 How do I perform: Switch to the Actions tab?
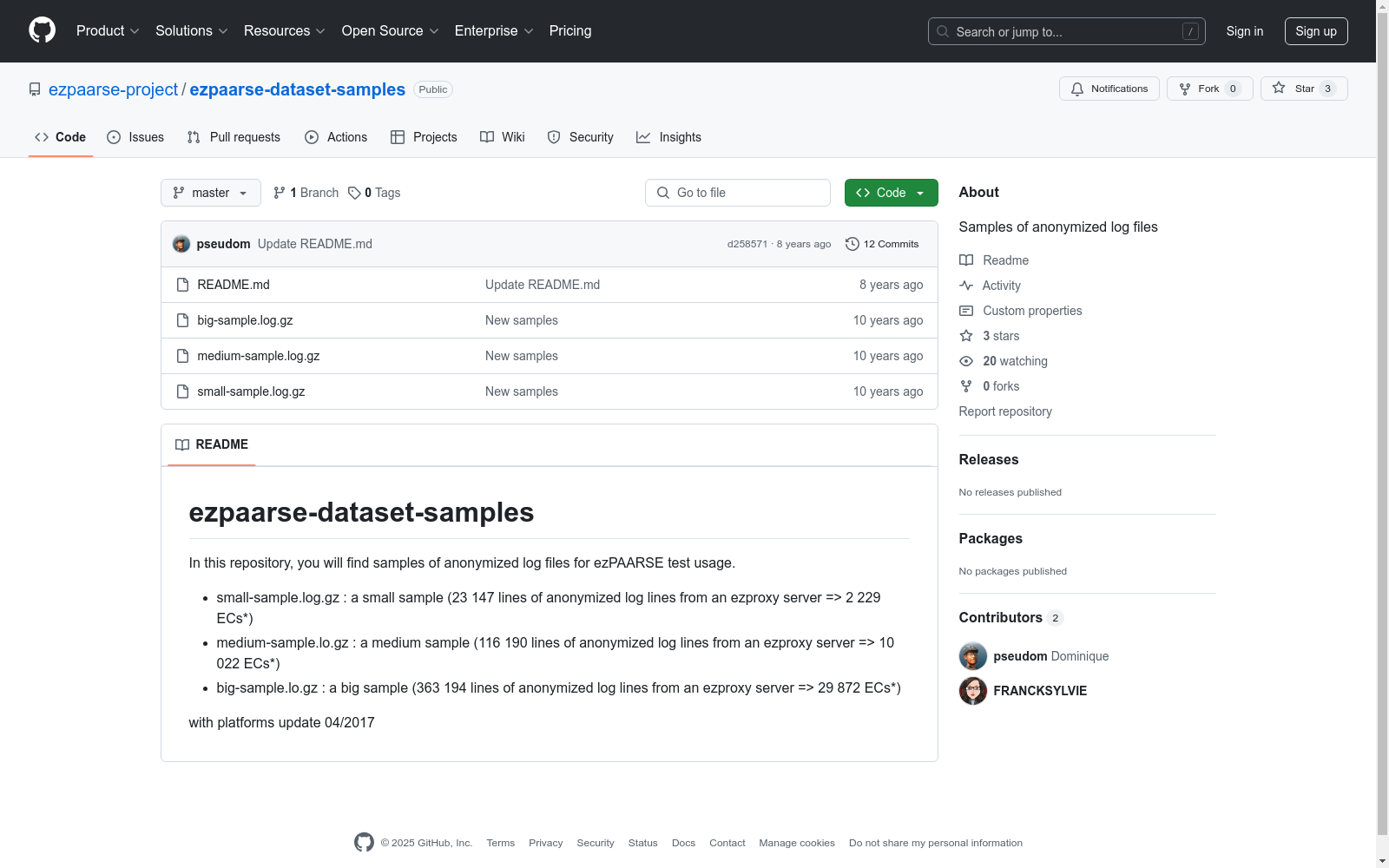click(x=336, y=137)
